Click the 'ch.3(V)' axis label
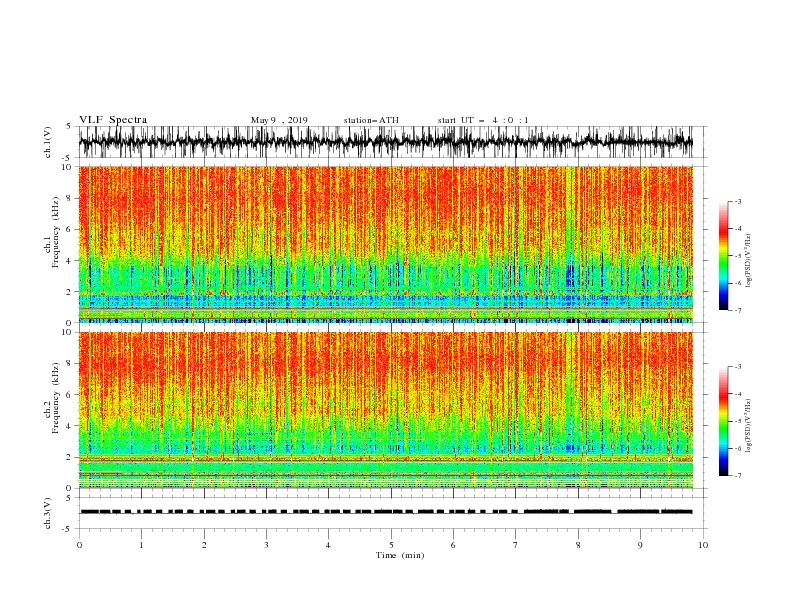 tap(48, 513)
